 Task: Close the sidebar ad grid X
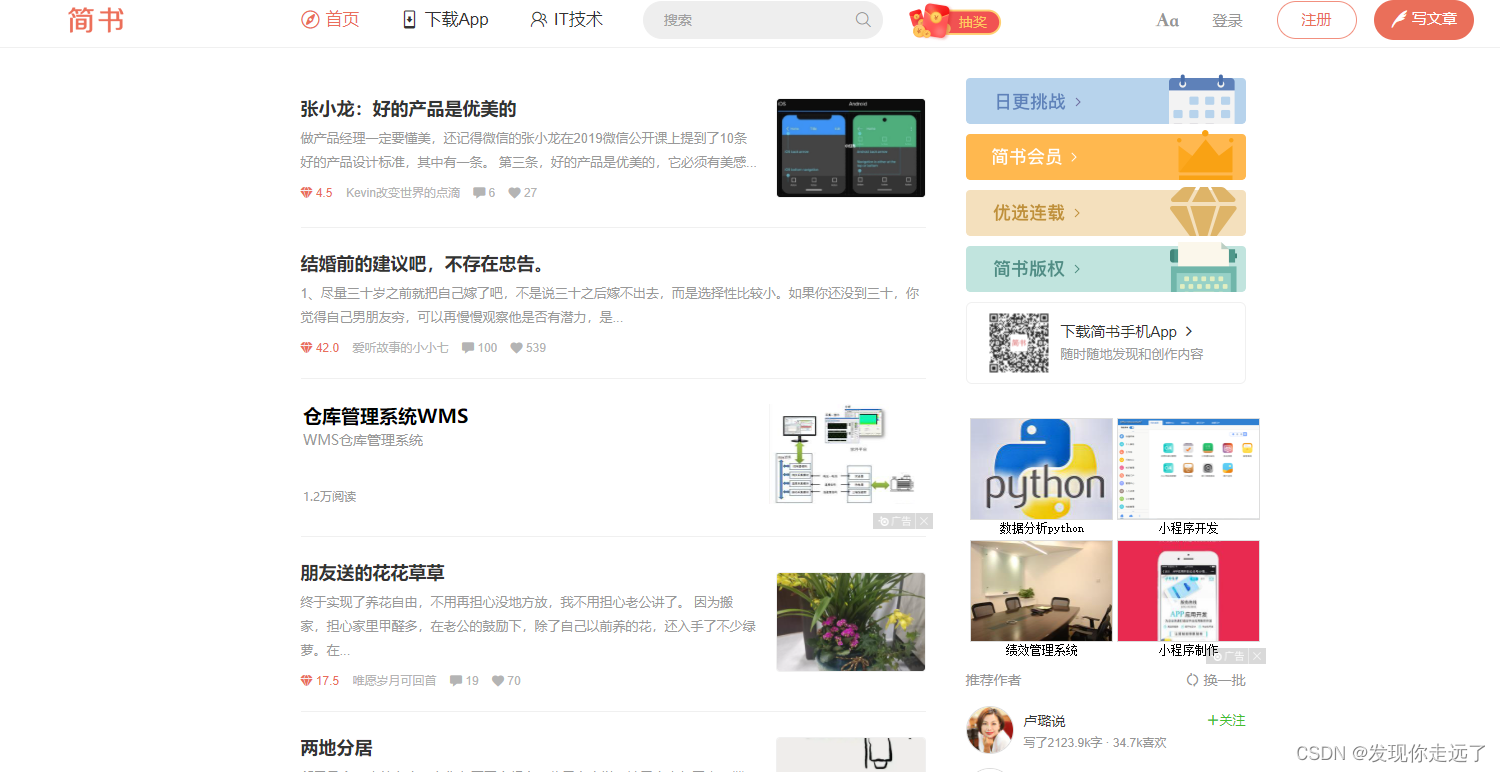(x=1257, y=656)
